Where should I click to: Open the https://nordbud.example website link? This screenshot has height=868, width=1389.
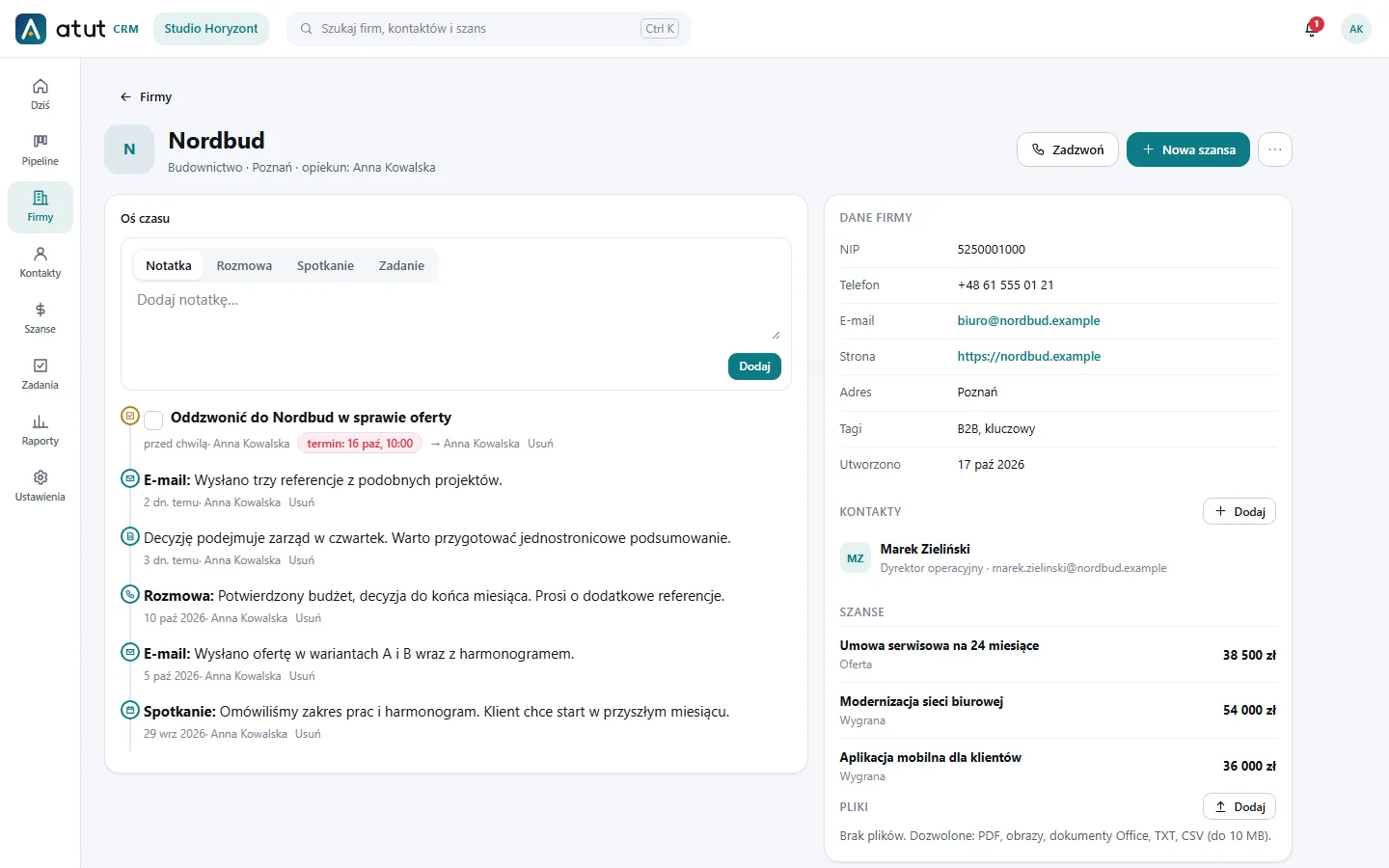(1028, 356)
